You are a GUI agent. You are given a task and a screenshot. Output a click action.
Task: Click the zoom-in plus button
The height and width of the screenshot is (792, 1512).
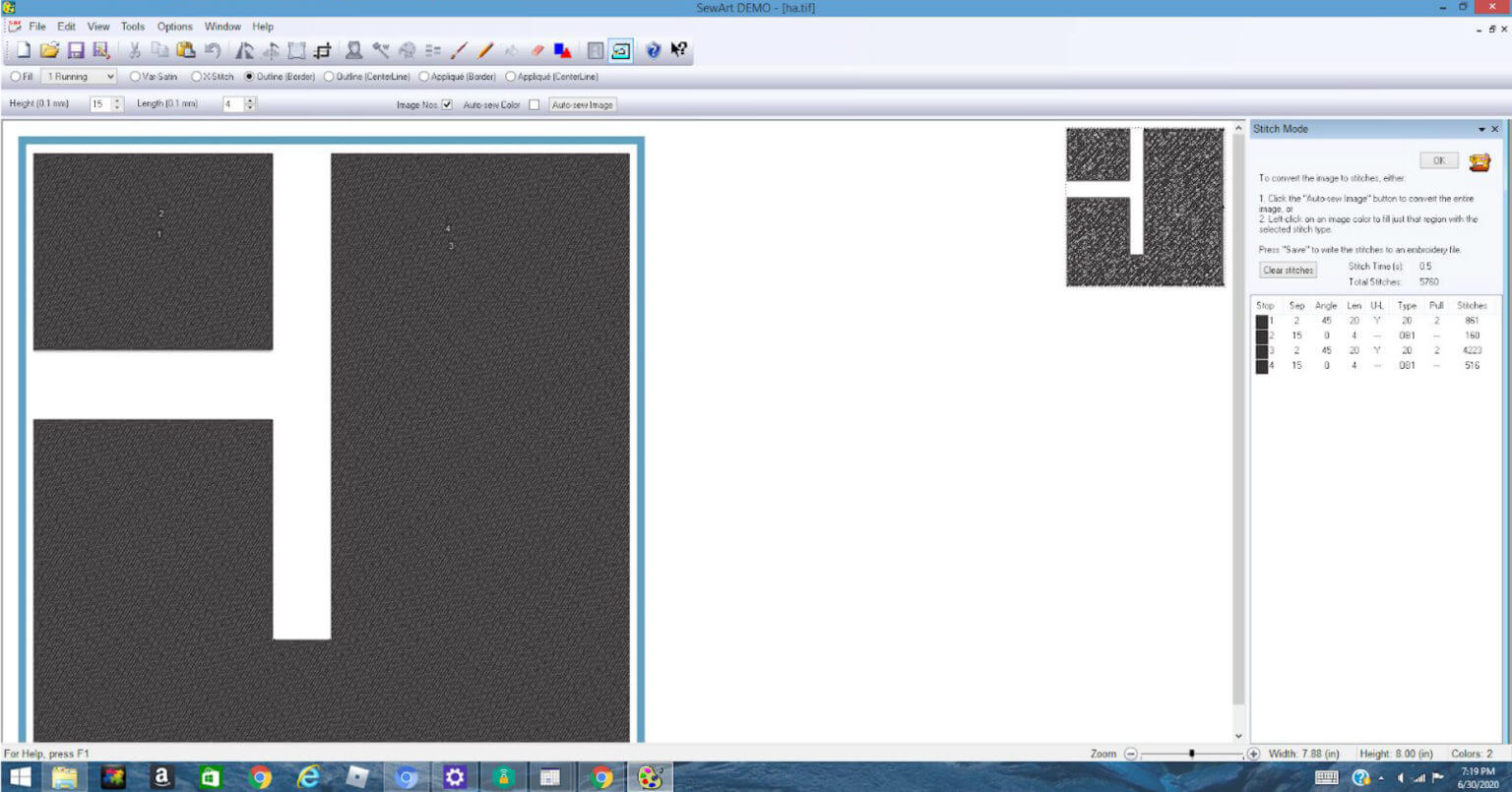click(1253, 754)
